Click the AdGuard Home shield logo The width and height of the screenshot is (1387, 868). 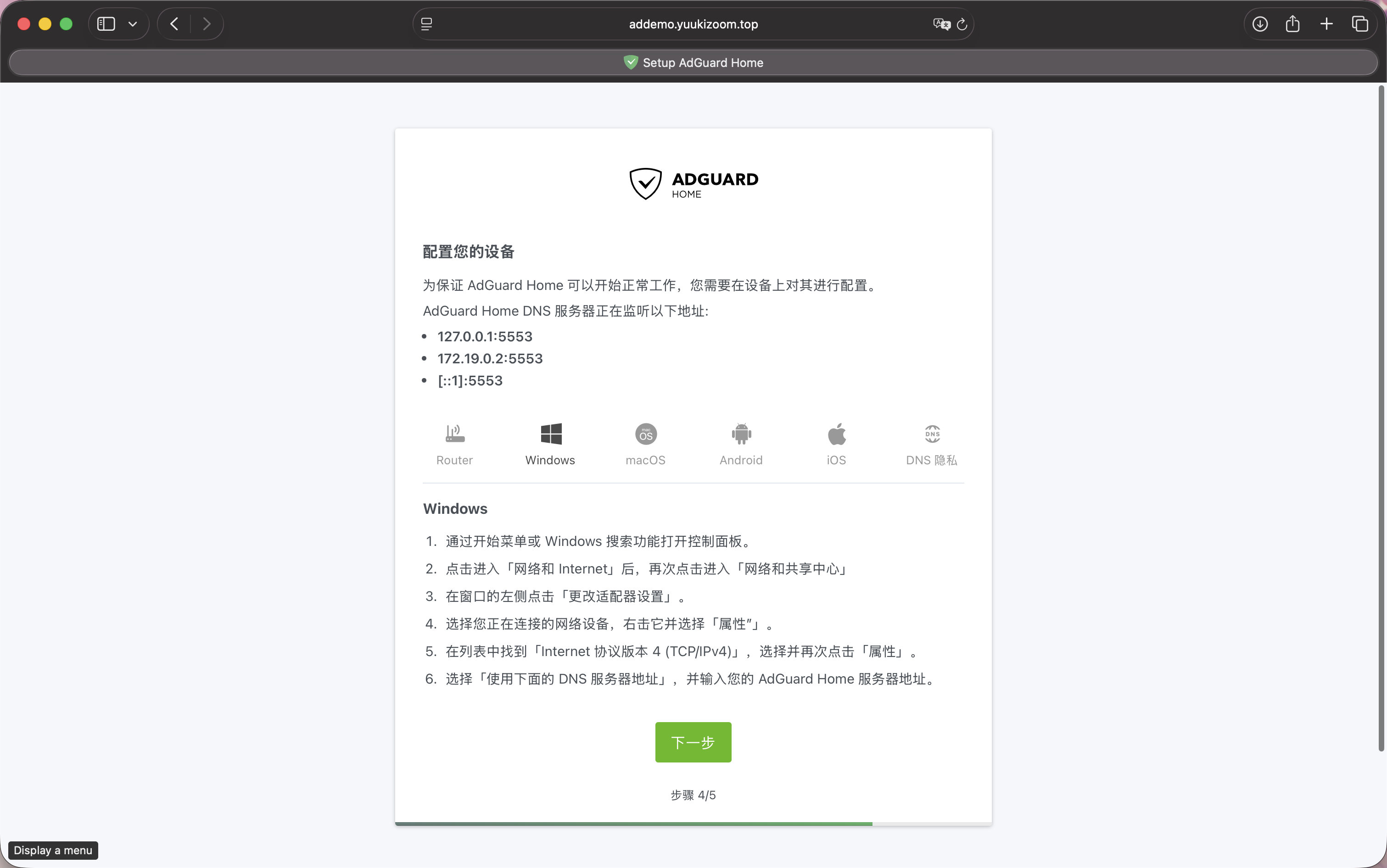point(646,184)
